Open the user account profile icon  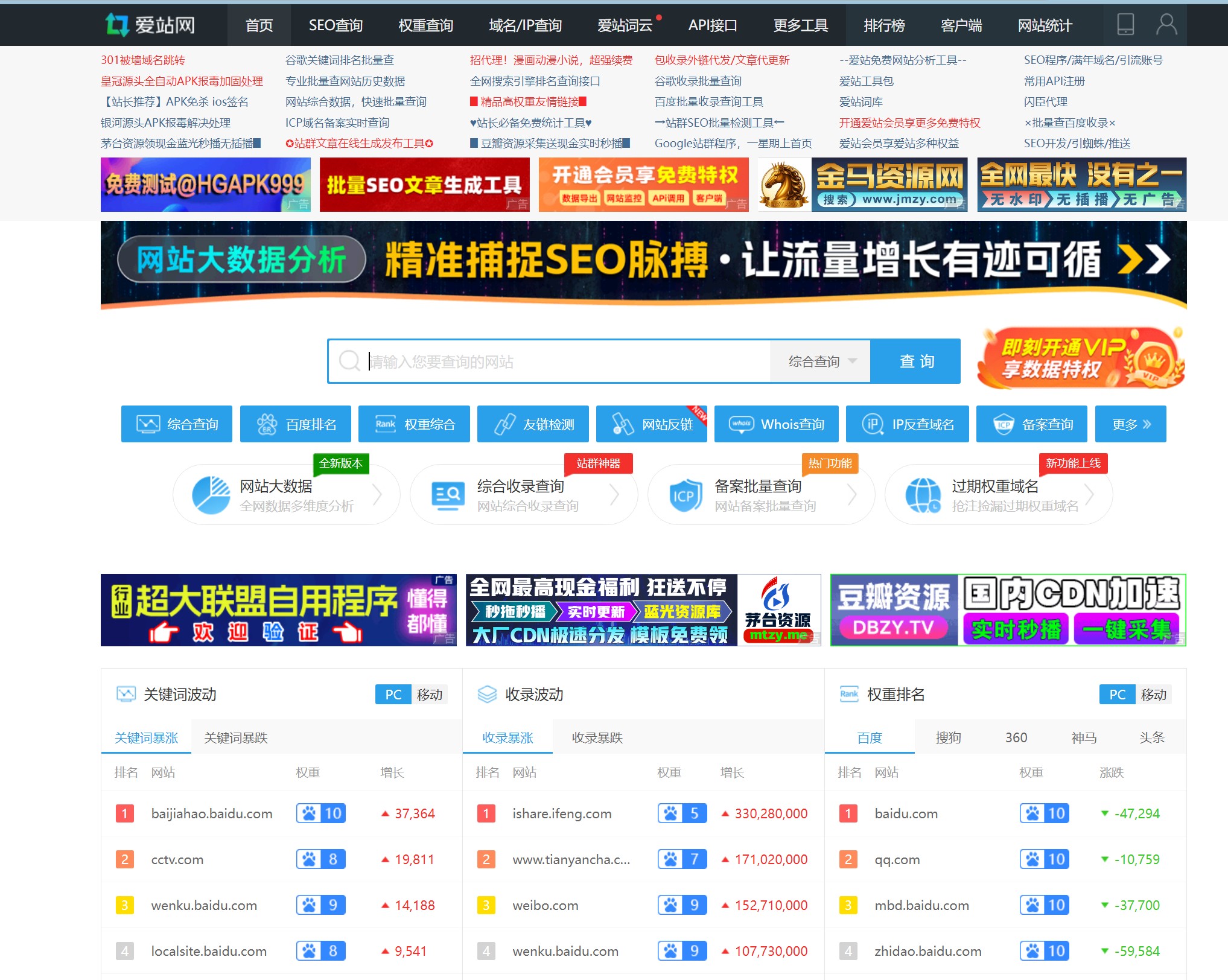click(1166, 25)
